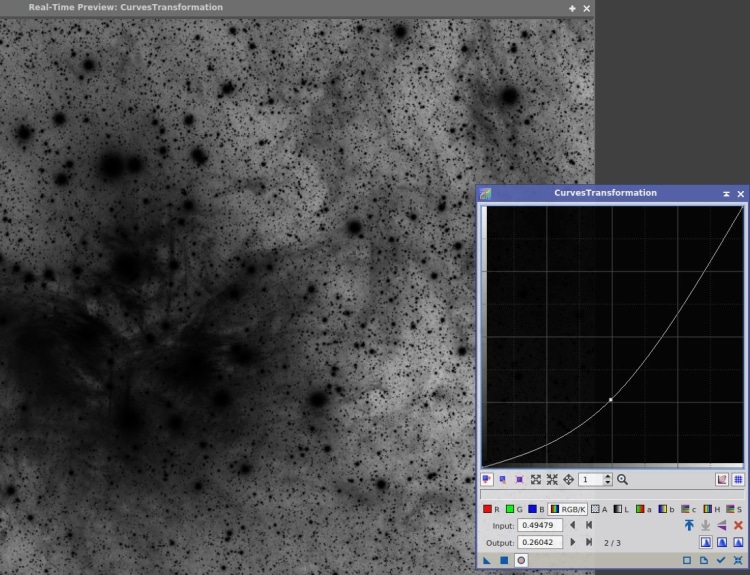750x575 pixels.
Task: Select the Select Point Mode tool
Action: coord(503,479)
